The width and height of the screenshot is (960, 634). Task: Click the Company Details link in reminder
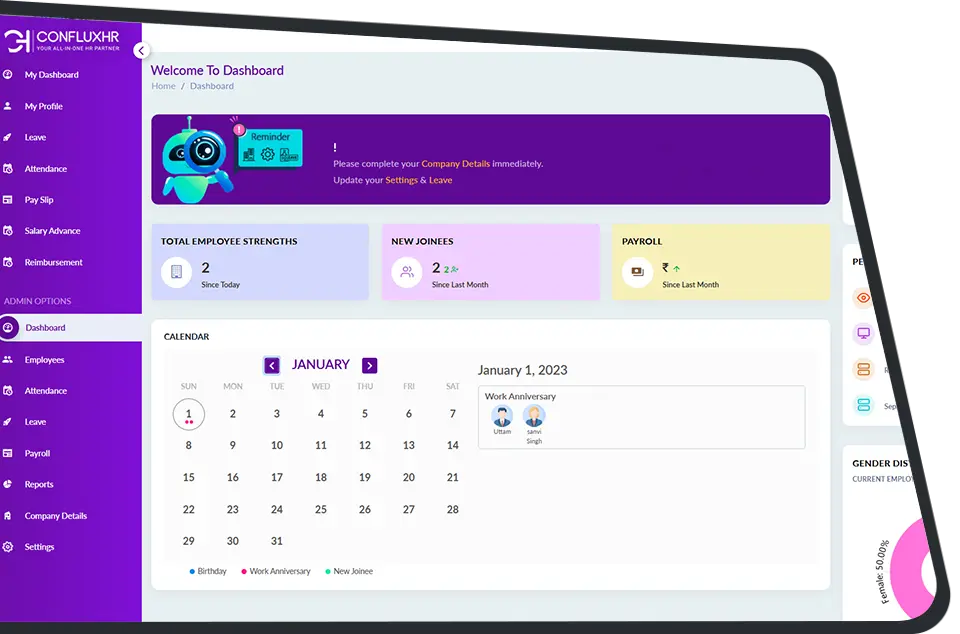[x=455, y=164]
